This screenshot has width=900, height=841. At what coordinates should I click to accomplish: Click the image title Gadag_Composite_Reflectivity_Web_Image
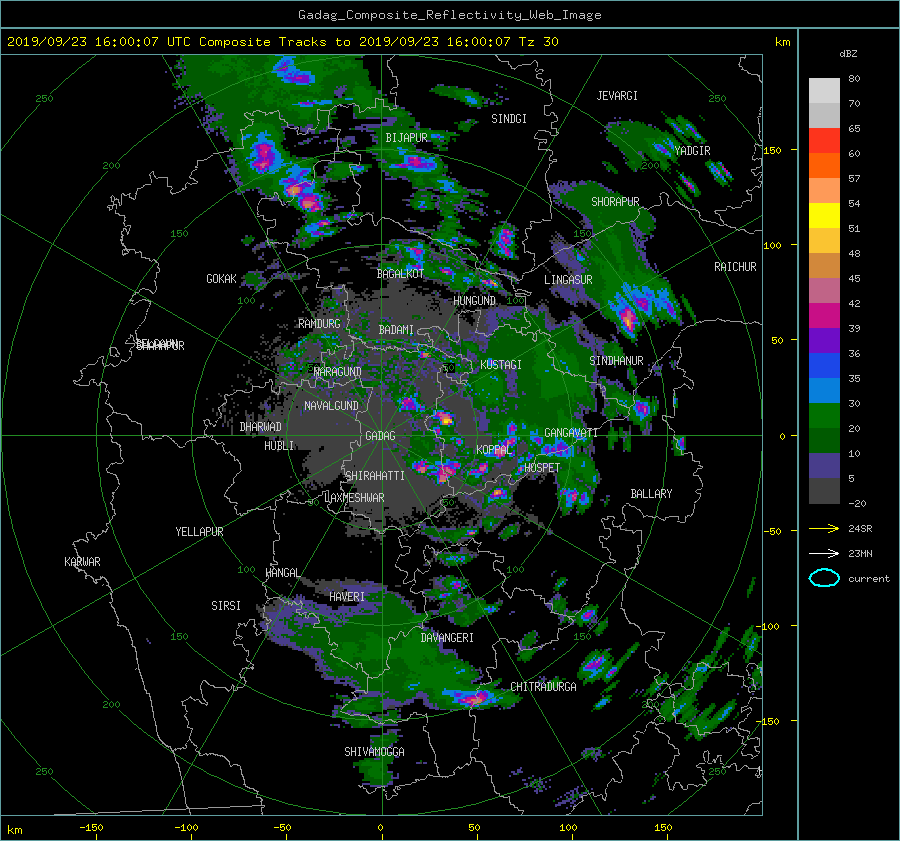[x=449, y=15]
